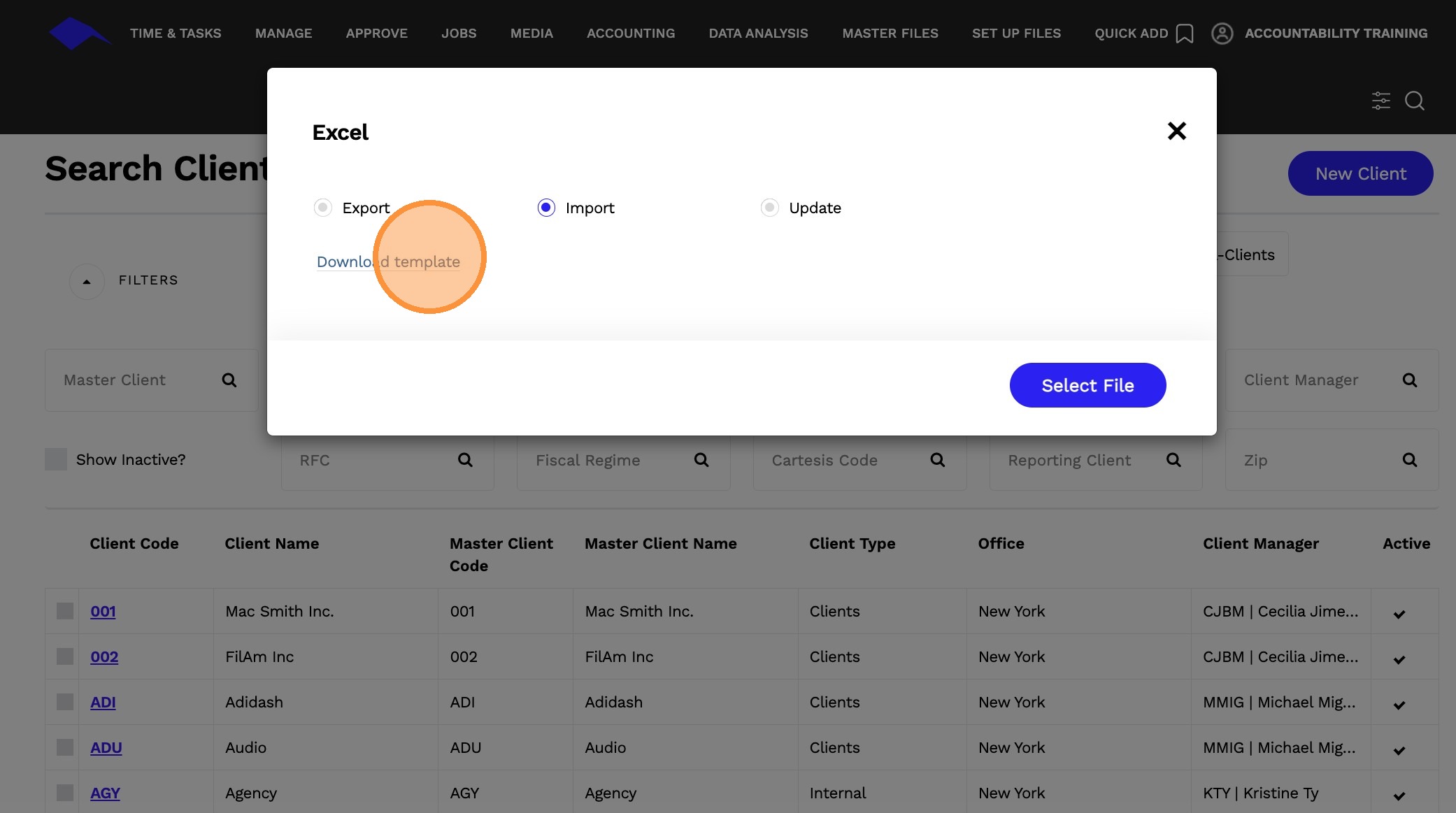Check the row checkbox for client 001
This screenshot has width=1456, height=813.
(x=65, y=611)
